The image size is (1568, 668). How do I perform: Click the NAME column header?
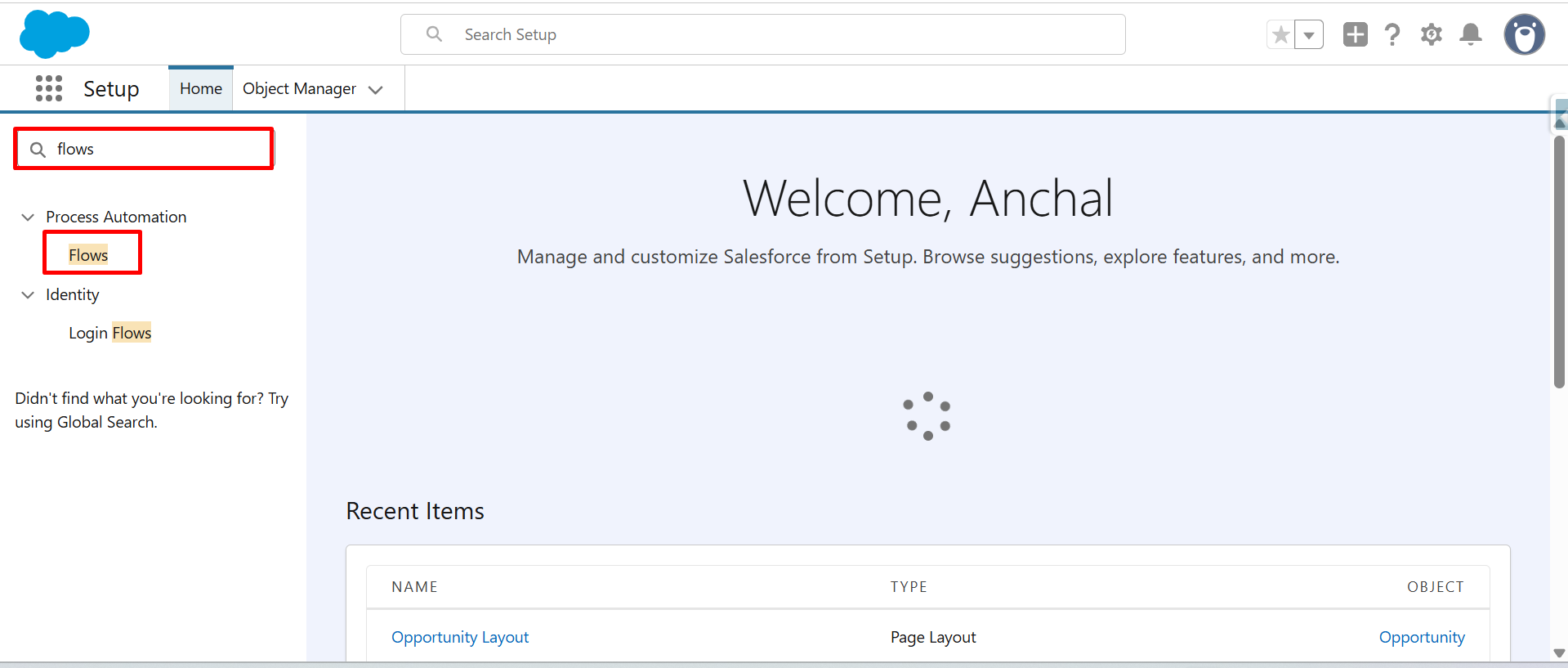414,587
